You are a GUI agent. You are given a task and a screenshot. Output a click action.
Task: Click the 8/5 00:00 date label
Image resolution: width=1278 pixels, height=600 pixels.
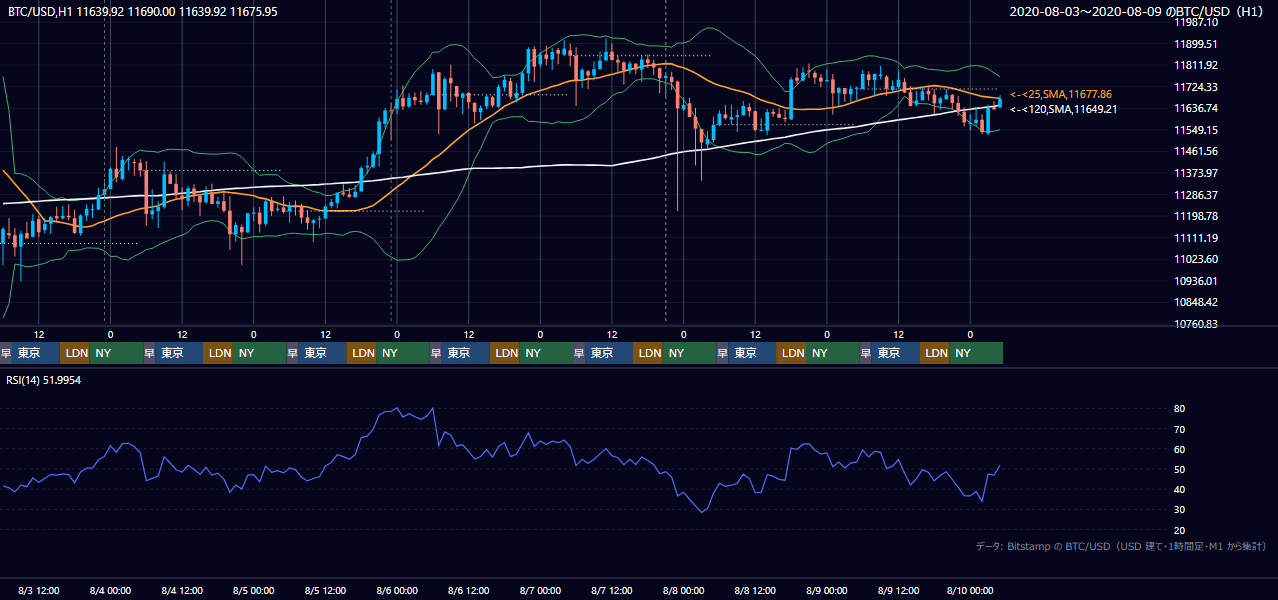(255, 590)
